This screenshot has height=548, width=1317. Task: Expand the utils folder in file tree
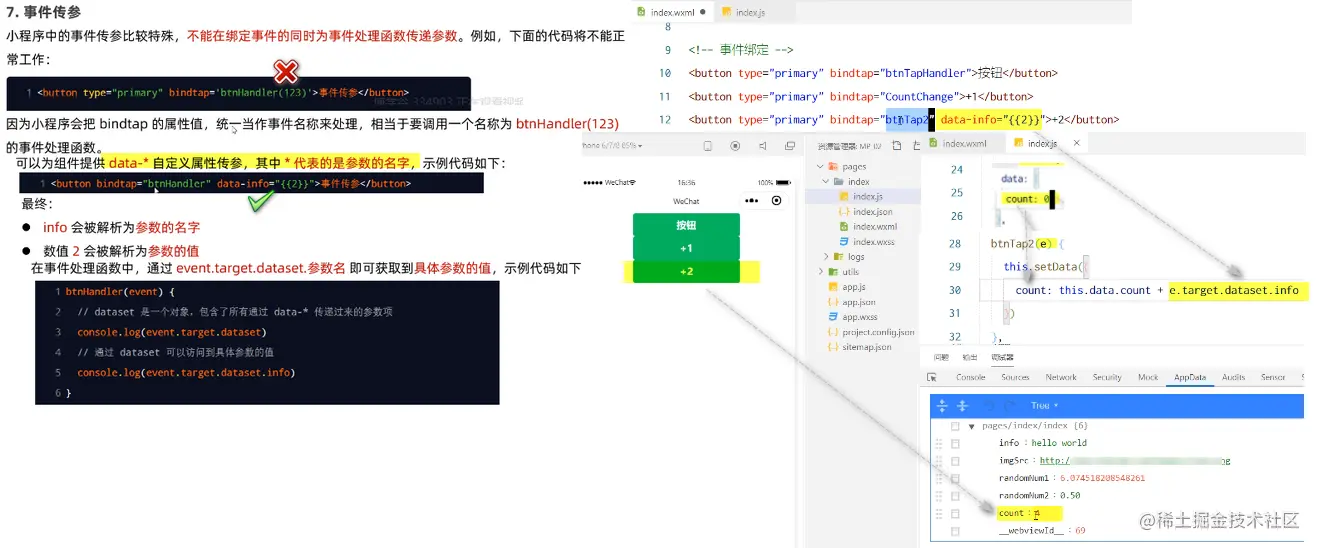click(821, 272)
